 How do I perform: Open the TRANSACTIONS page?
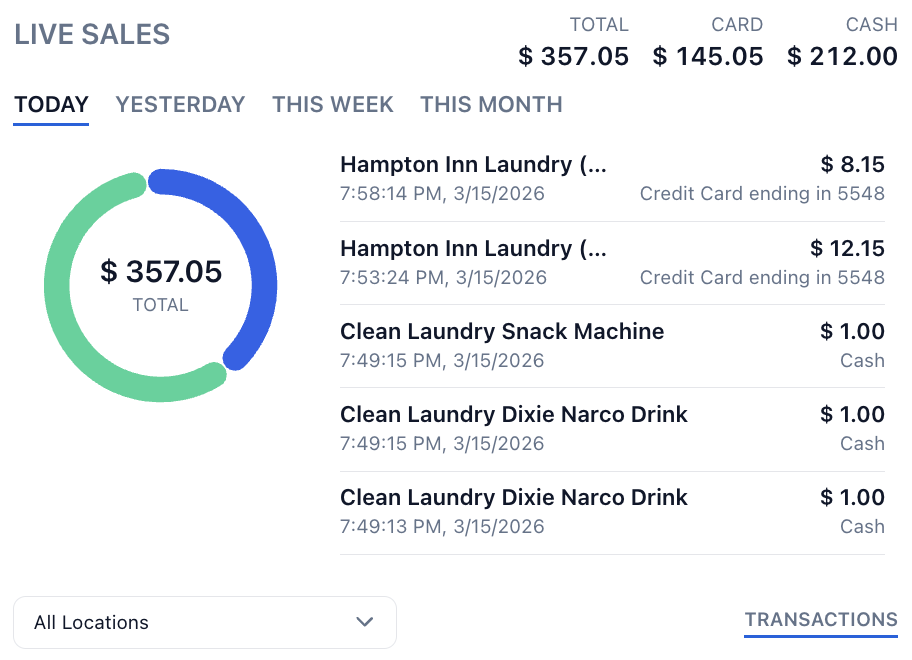tap(821, 620)
